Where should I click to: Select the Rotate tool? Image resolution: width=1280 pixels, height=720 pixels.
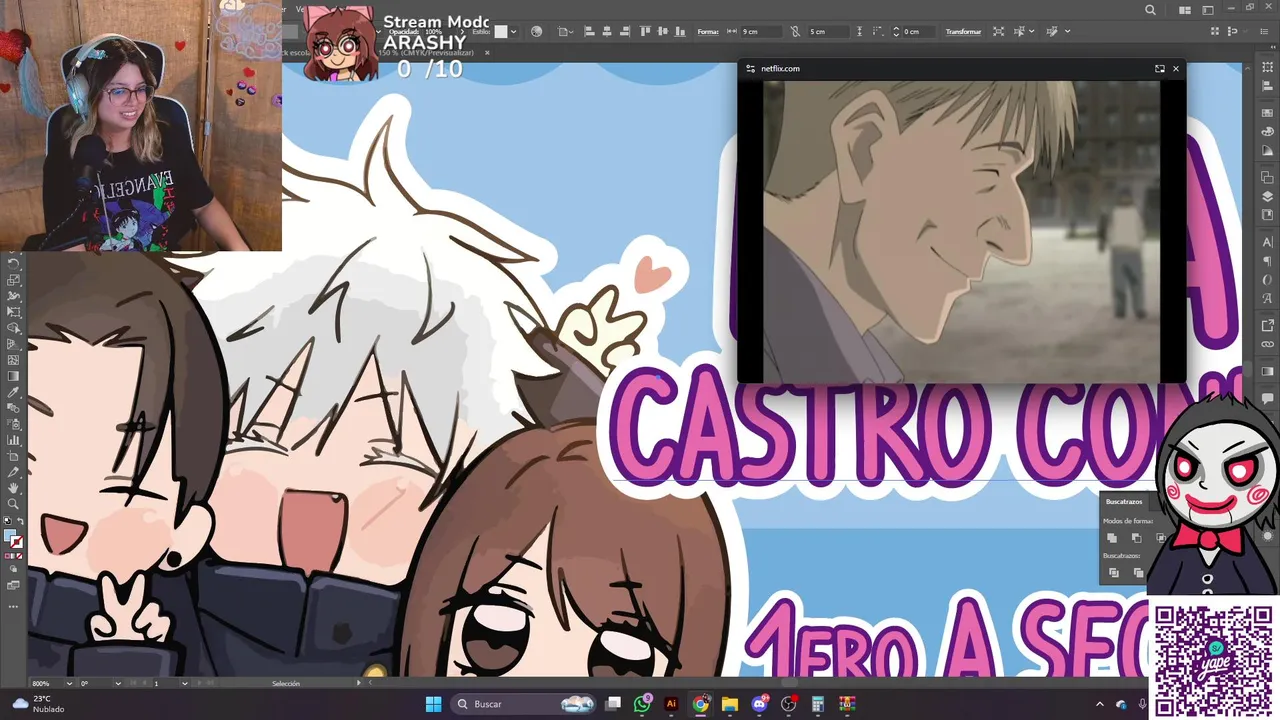[14, 264]
